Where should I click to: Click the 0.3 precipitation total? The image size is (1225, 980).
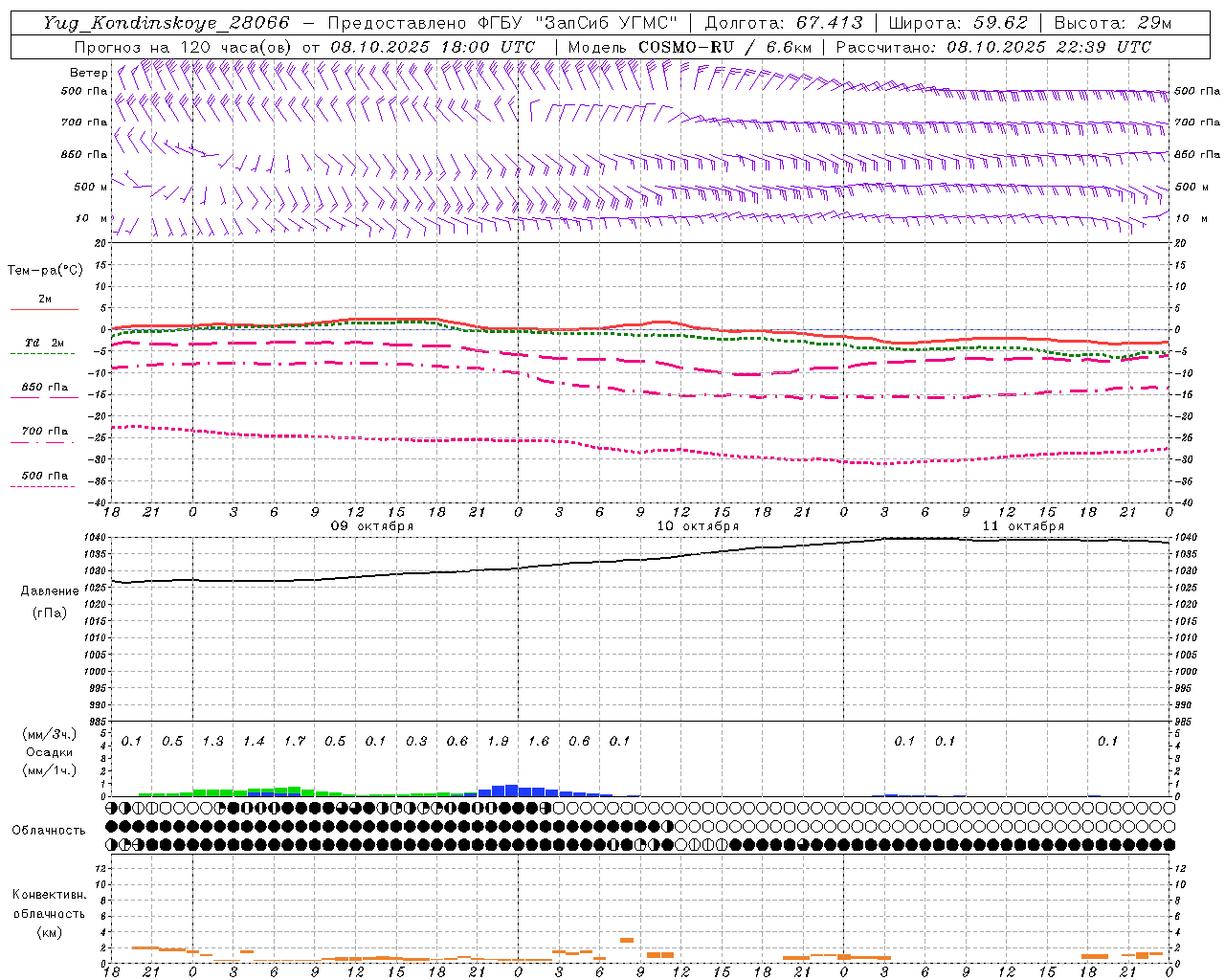click(x=416, y=741)
